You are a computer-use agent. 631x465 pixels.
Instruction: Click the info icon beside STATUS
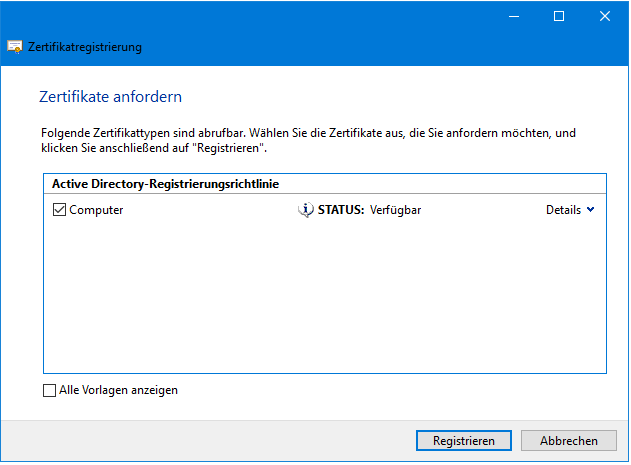pos(306,210)
